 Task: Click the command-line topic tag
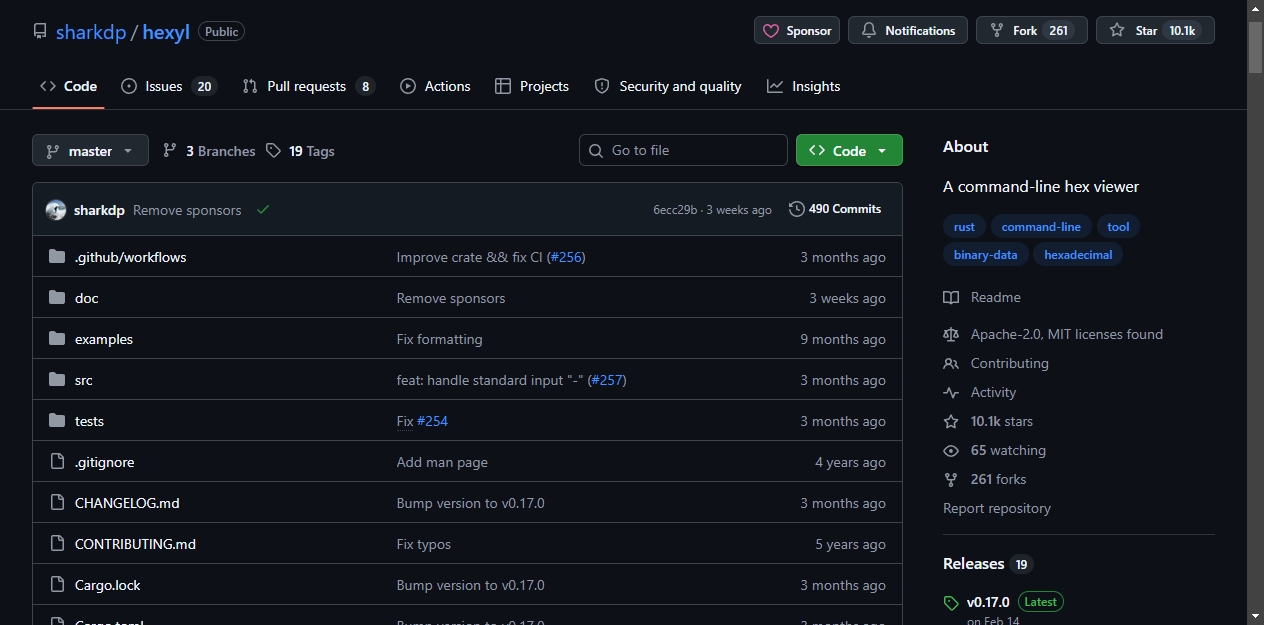pos(1041,227)
